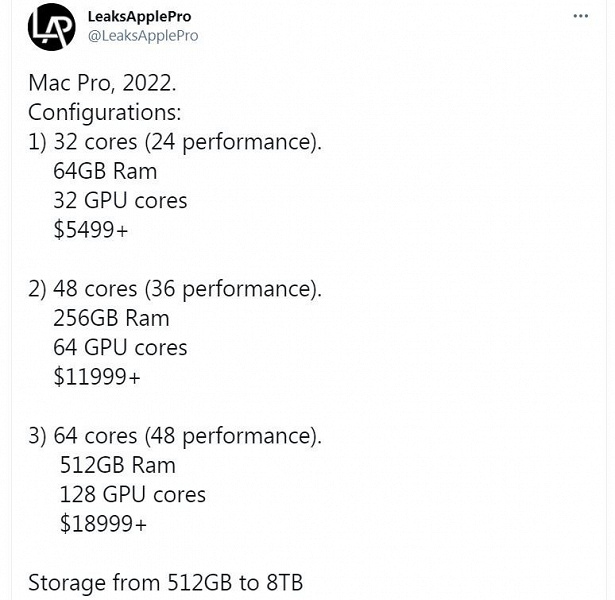This screenshot has height=600, width=615.
Task: Select the "48 cores (36 performance)" line
Action: point(187,289)
